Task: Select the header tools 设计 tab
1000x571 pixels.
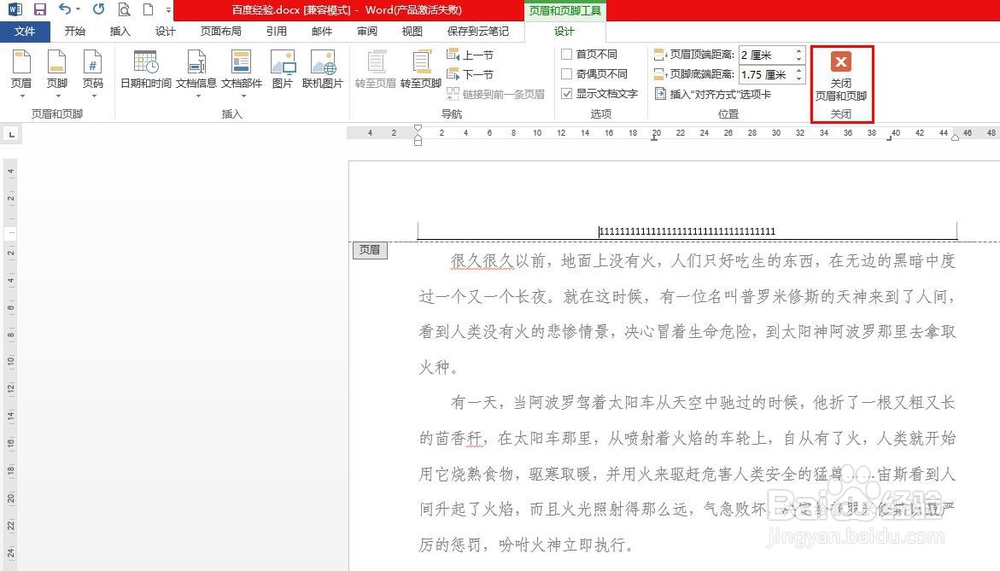Action: 564,31
